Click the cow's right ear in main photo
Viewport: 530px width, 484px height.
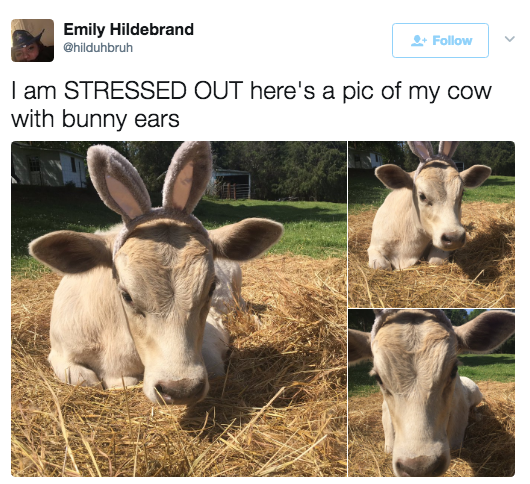[246, 238]
